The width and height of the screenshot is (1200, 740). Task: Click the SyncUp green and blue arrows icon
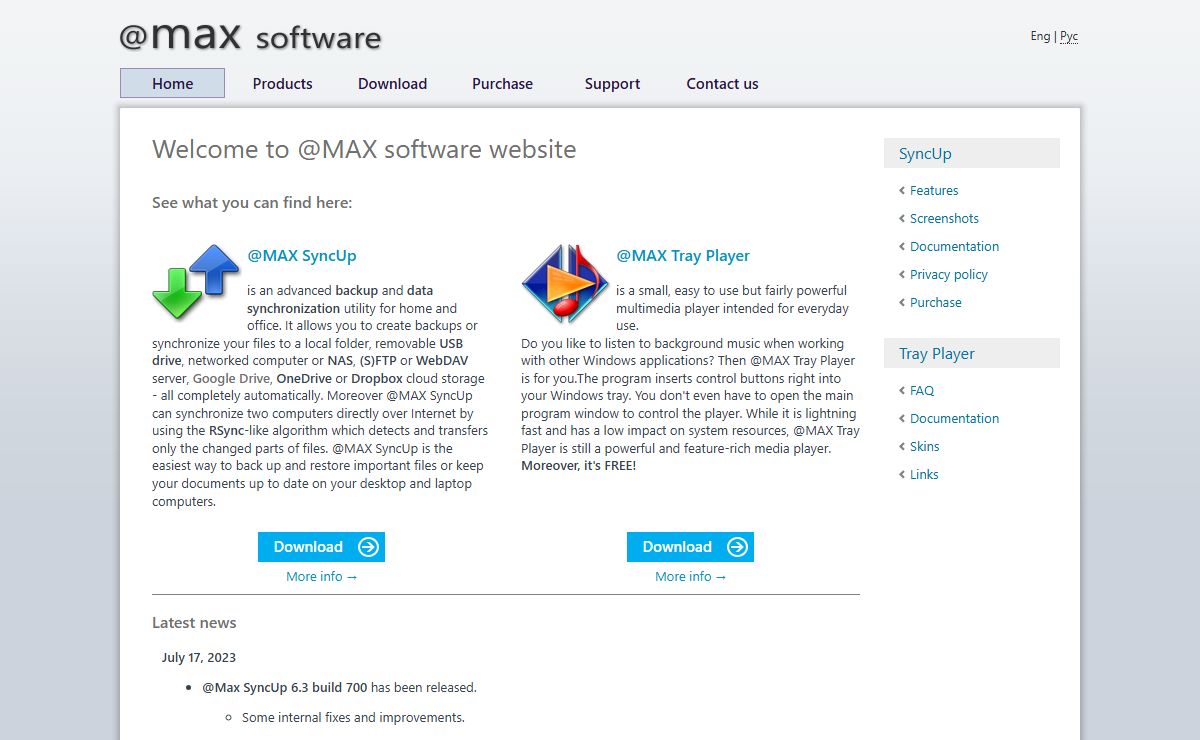tap(196, 282)
